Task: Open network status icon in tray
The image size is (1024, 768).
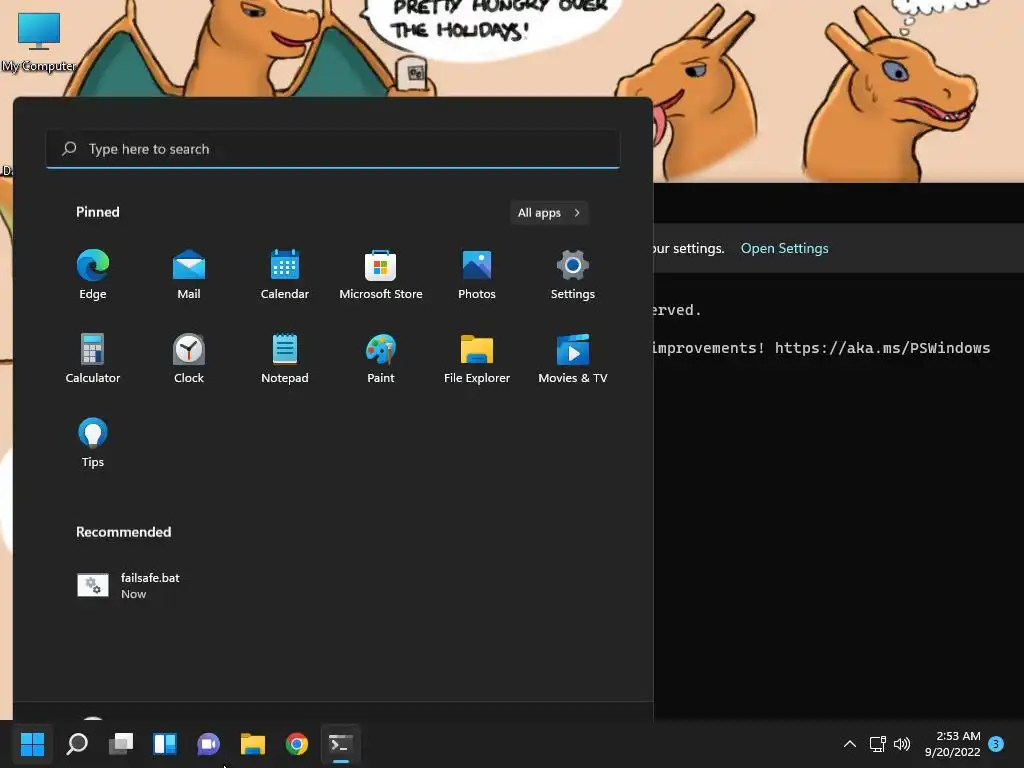Action: click(x=878, y=744)
